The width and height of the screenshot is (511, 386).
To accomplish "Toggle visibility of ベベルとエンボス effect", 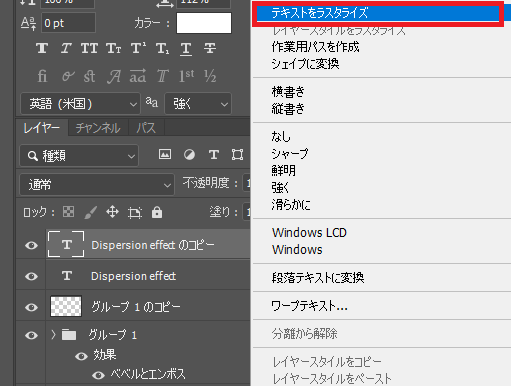I will [98, 375].
